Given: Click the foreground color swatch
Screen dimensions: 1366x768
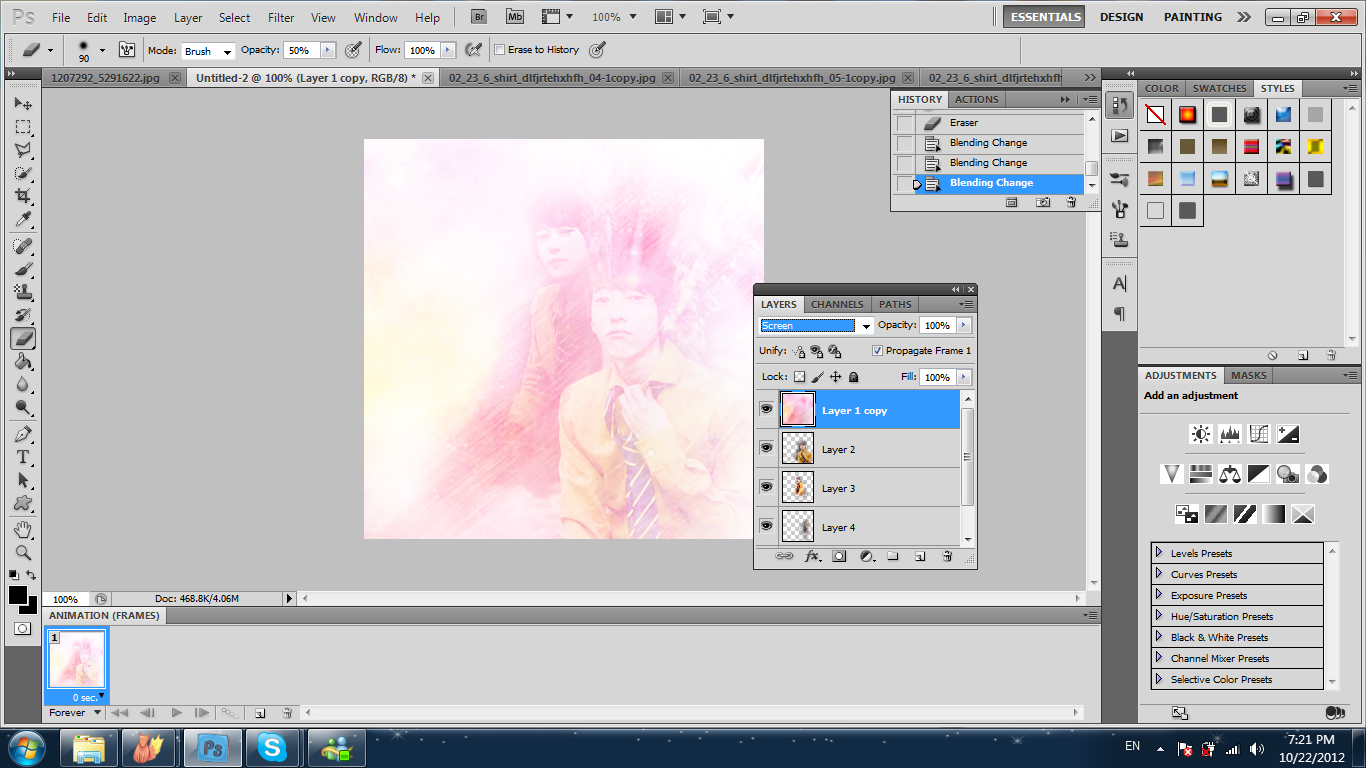Looking at the screenshot, I should point(18,596).
